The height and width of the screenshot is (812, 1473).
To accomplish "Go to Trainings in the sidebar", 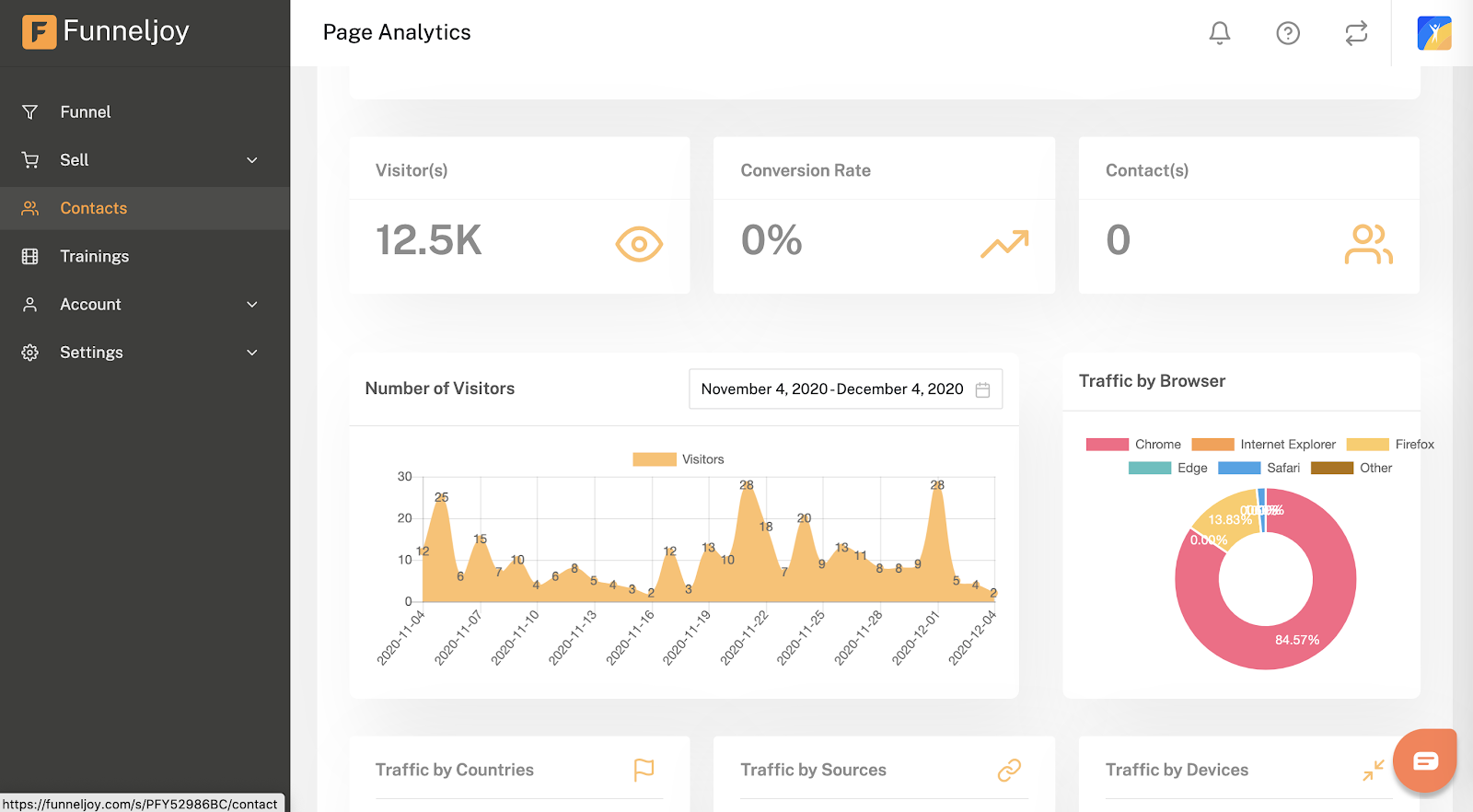I will [94, 256].
